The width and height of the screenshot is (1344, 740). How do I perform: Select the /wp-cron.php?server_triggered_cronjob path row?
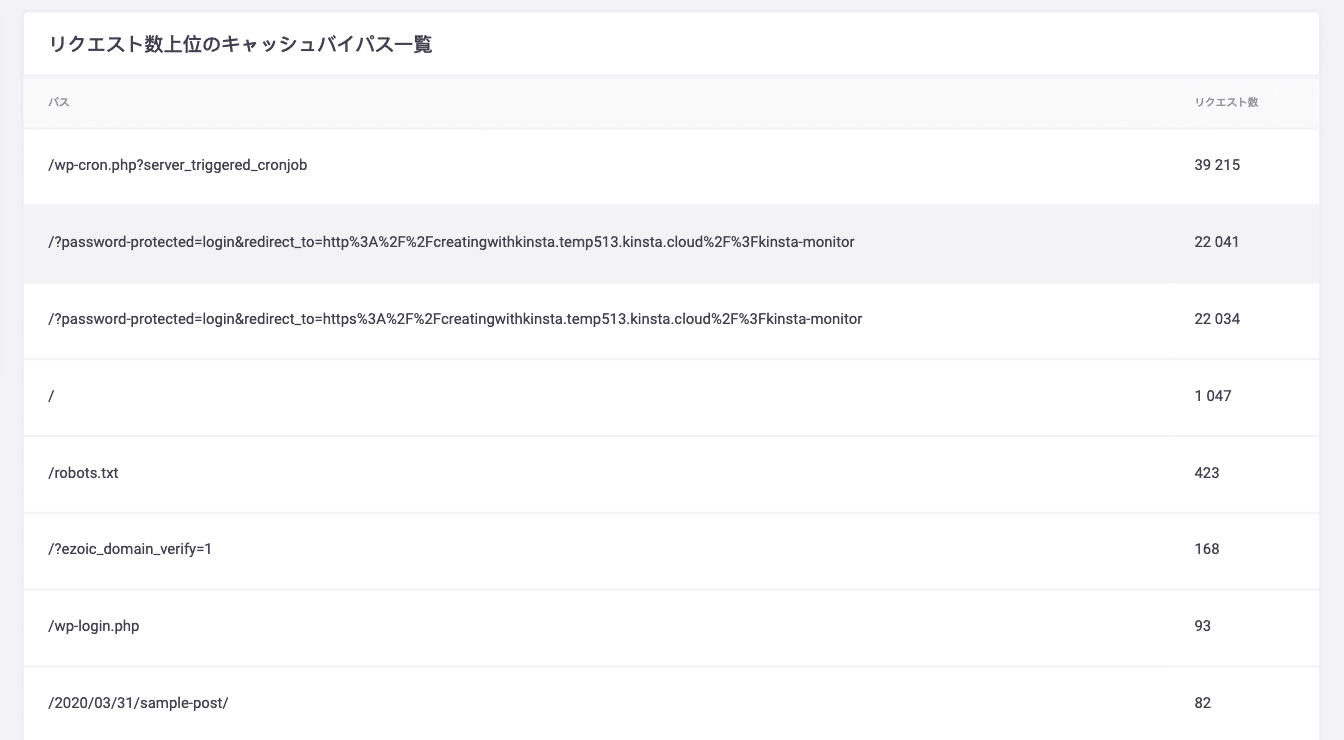[177, 165]
